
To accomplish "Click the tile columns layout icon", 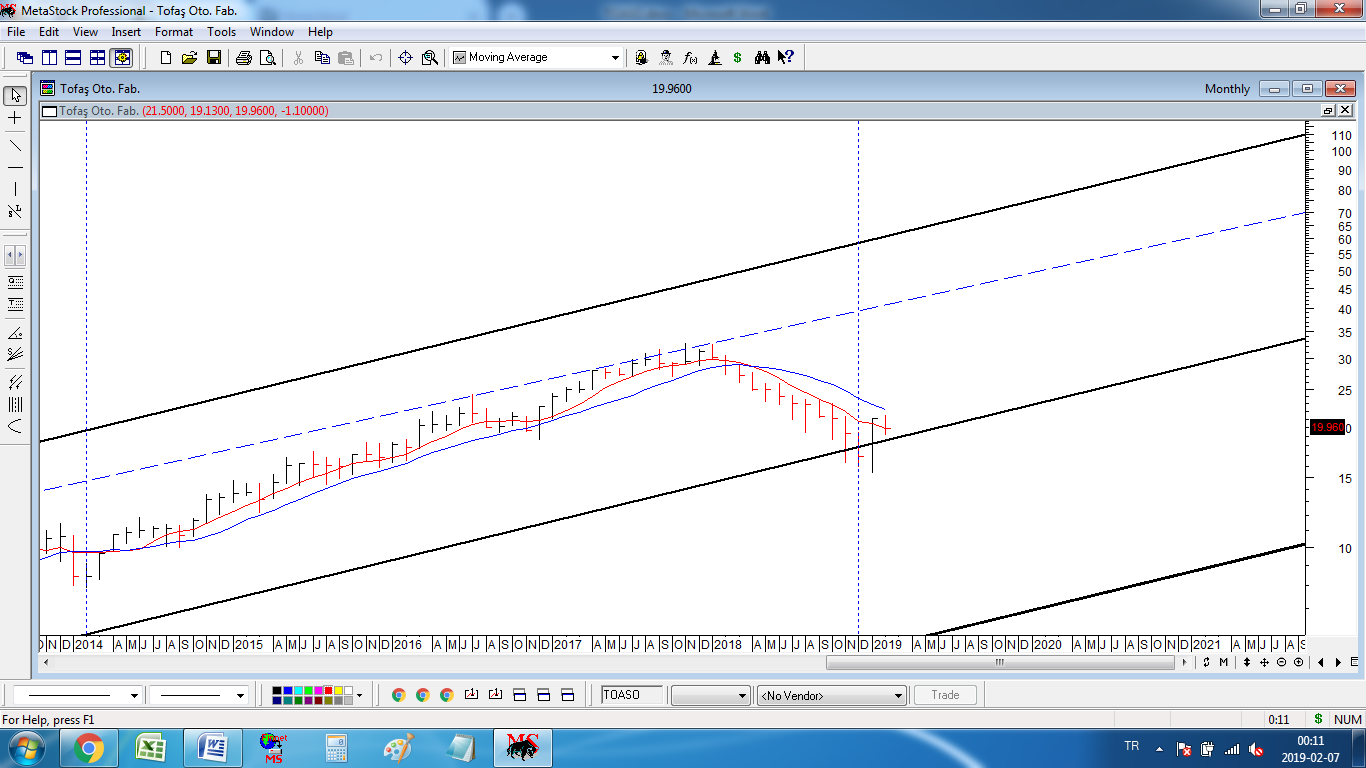I will pyautogui.click(x=49, y=58).
